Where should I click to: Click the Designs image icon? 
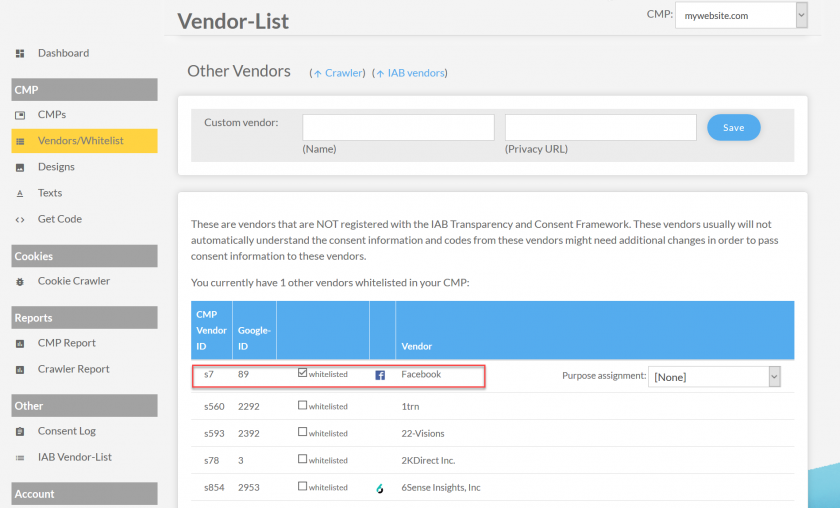pyautogui.click(x=20, y=168)
